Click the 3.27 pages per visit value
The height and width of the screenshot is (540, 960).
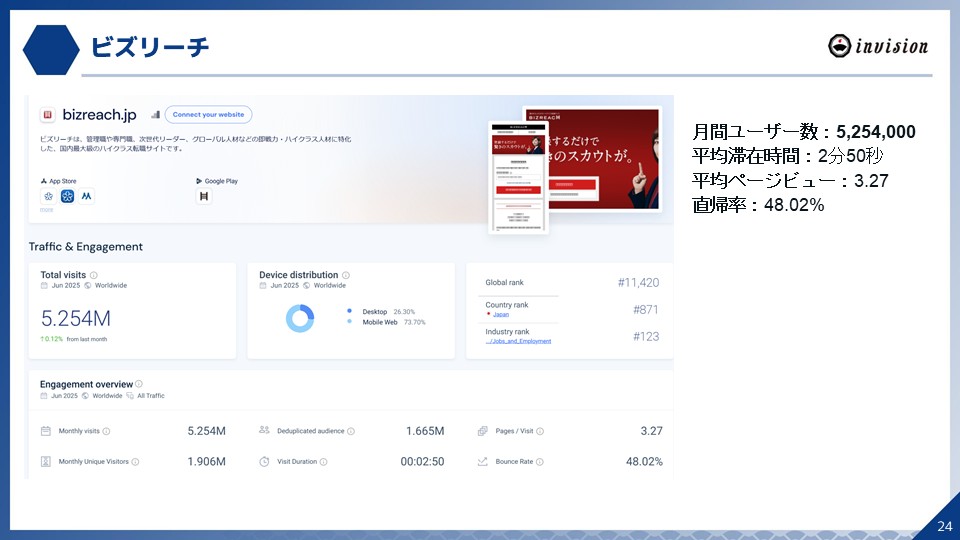[x=651, y=431]
